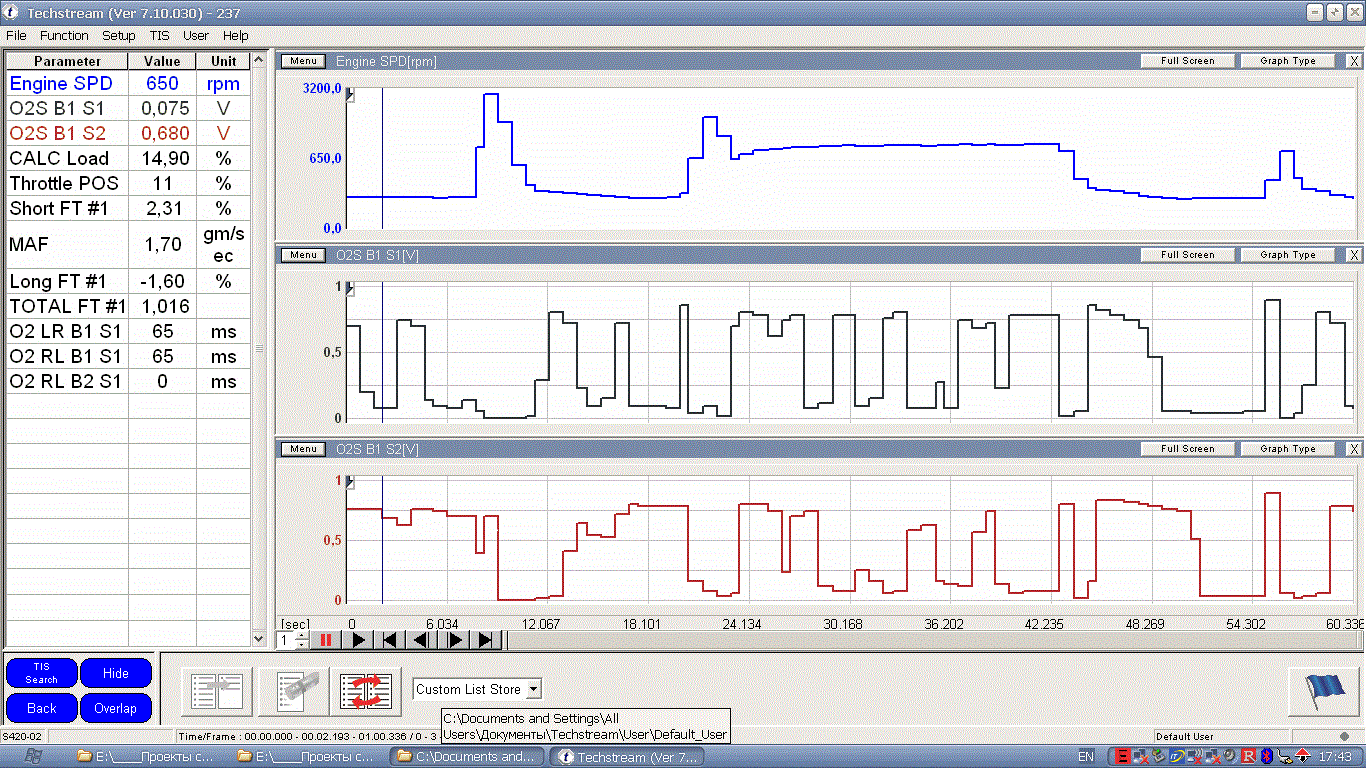Viewport: 1366px width, 768px height.
Task: Click the blue flag icon button
Action: point(1323,692)
